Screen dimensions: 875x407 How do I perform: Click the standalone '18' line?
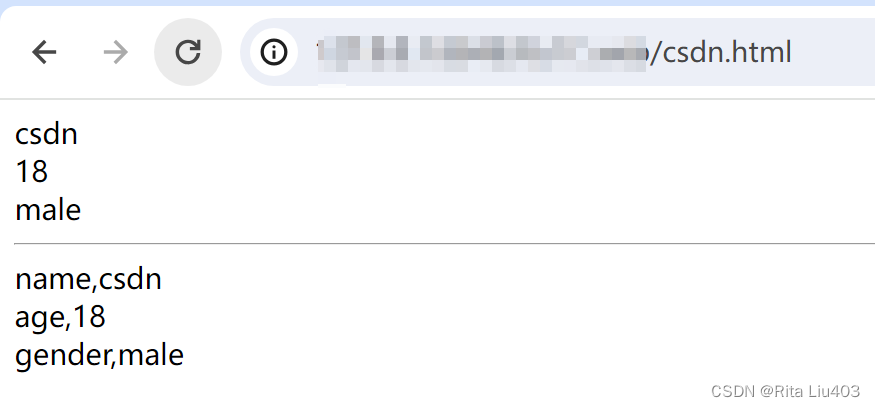(x=31, y=172)
